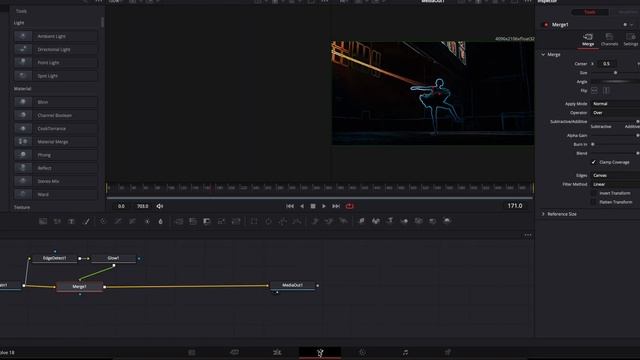The width and height of the screenshot is (640, 360).
Task: Add Directional Light tool from the list
Action: 56,49
